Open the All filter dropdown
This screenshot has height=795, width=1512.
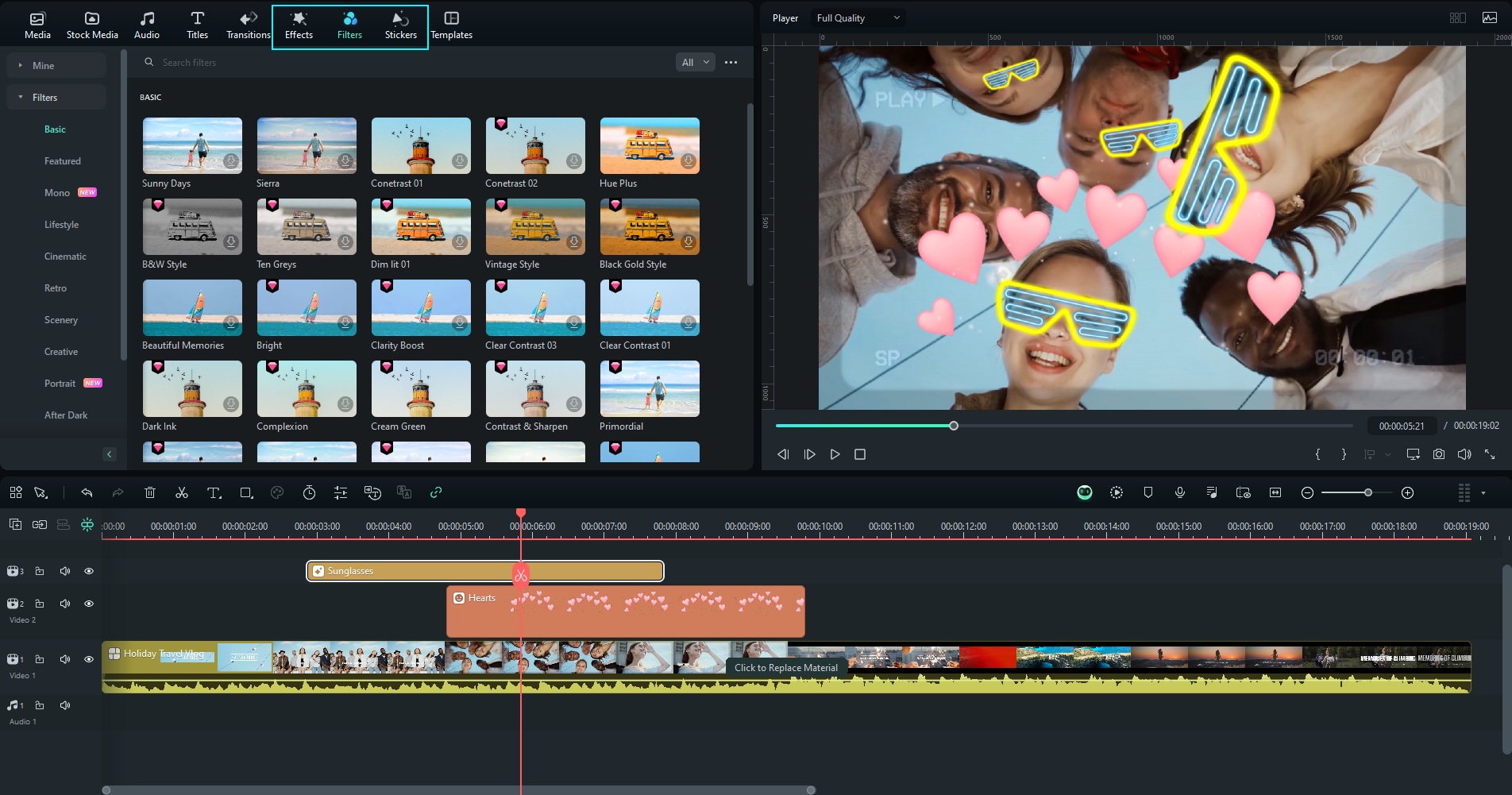(x=696, y=62)
